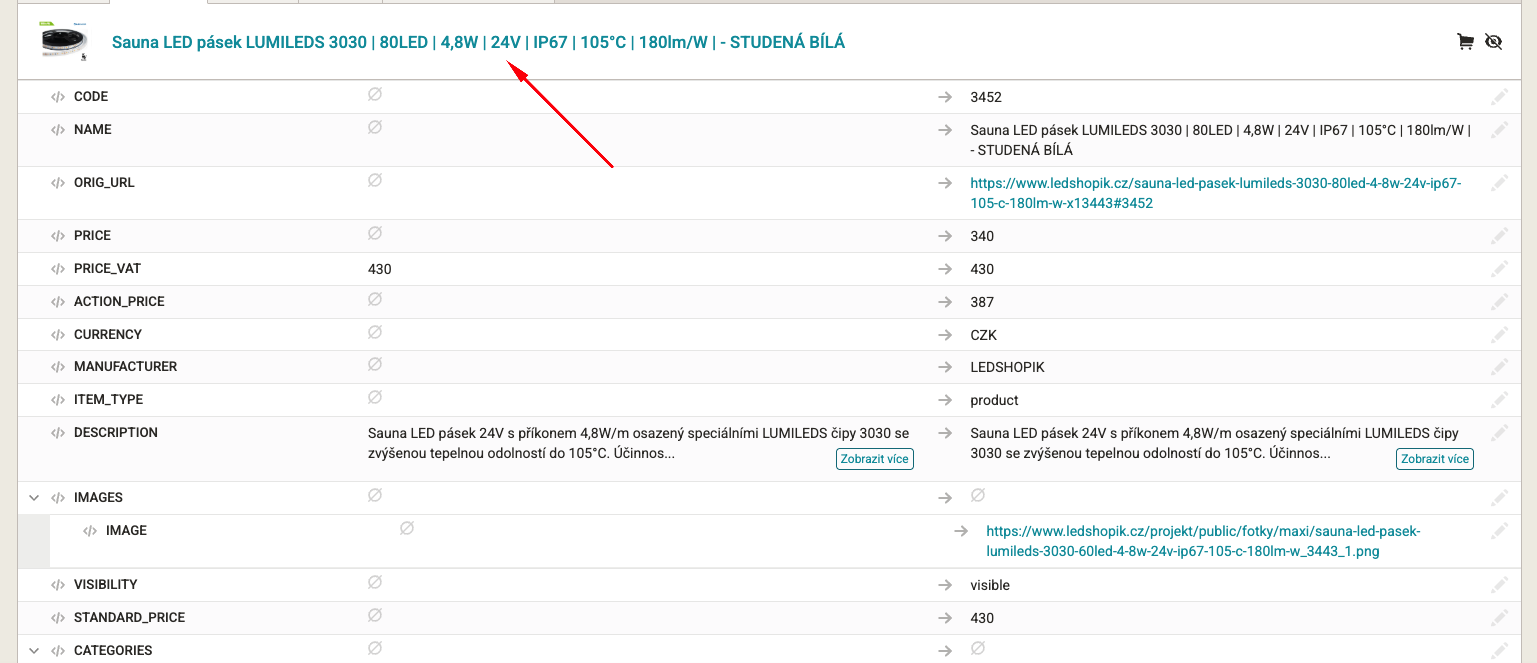Image resolution: width=1537 pixels, height=663 pixels.
Task: Click the code tag icon beside MANUFACTURER
Action: pyautogui.click(x=58, y=367)
